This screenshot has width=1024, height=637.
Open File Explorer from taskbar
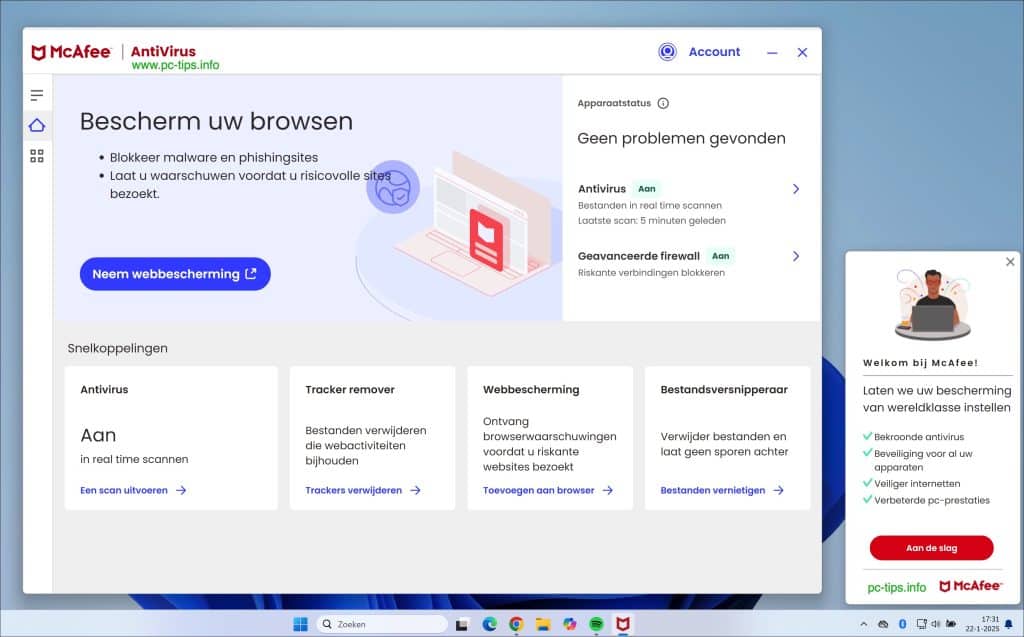click(543, 624)
